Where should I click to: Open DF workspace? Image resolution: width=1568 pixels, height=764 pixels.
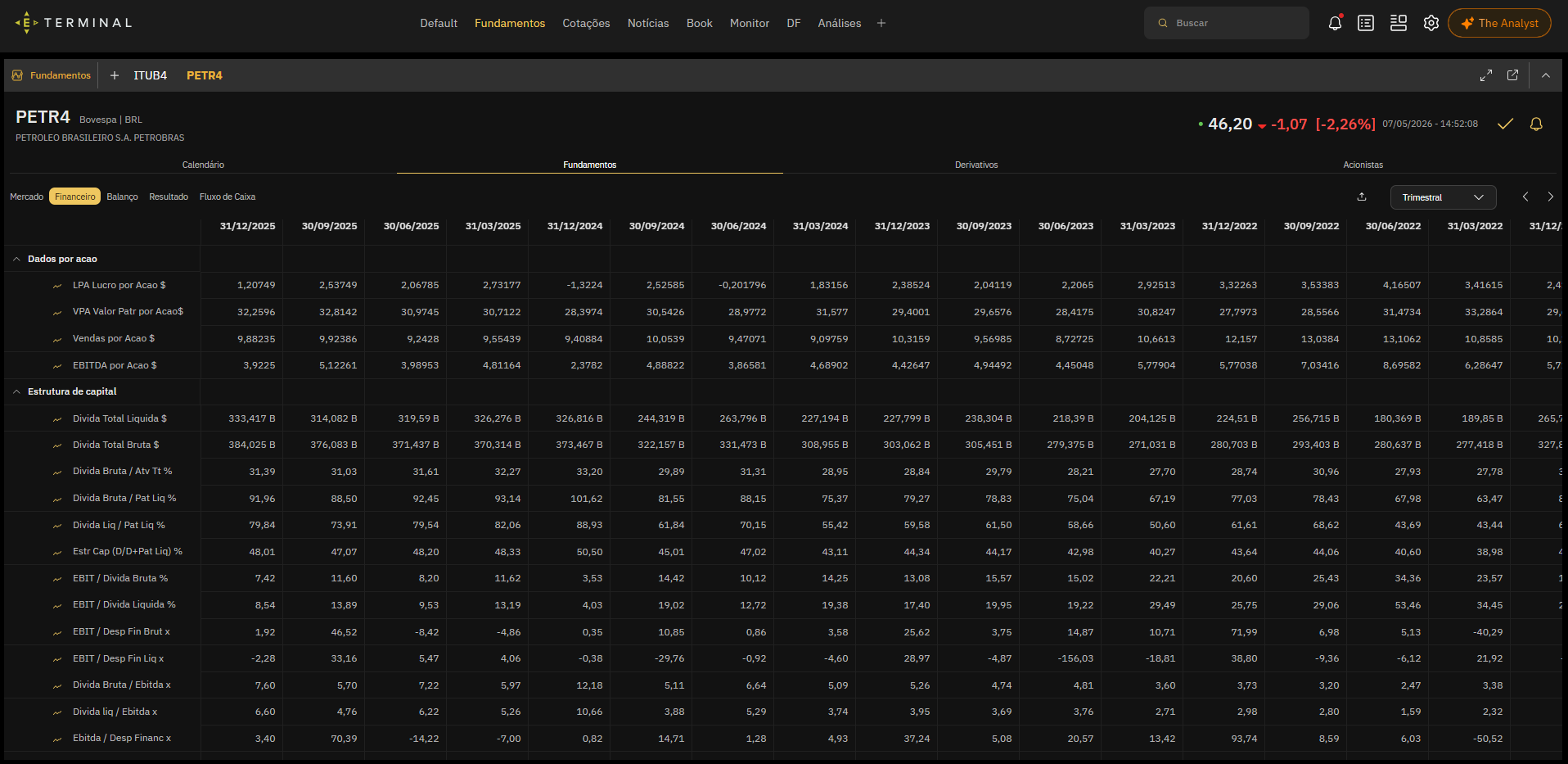click(x=794, y=23)
